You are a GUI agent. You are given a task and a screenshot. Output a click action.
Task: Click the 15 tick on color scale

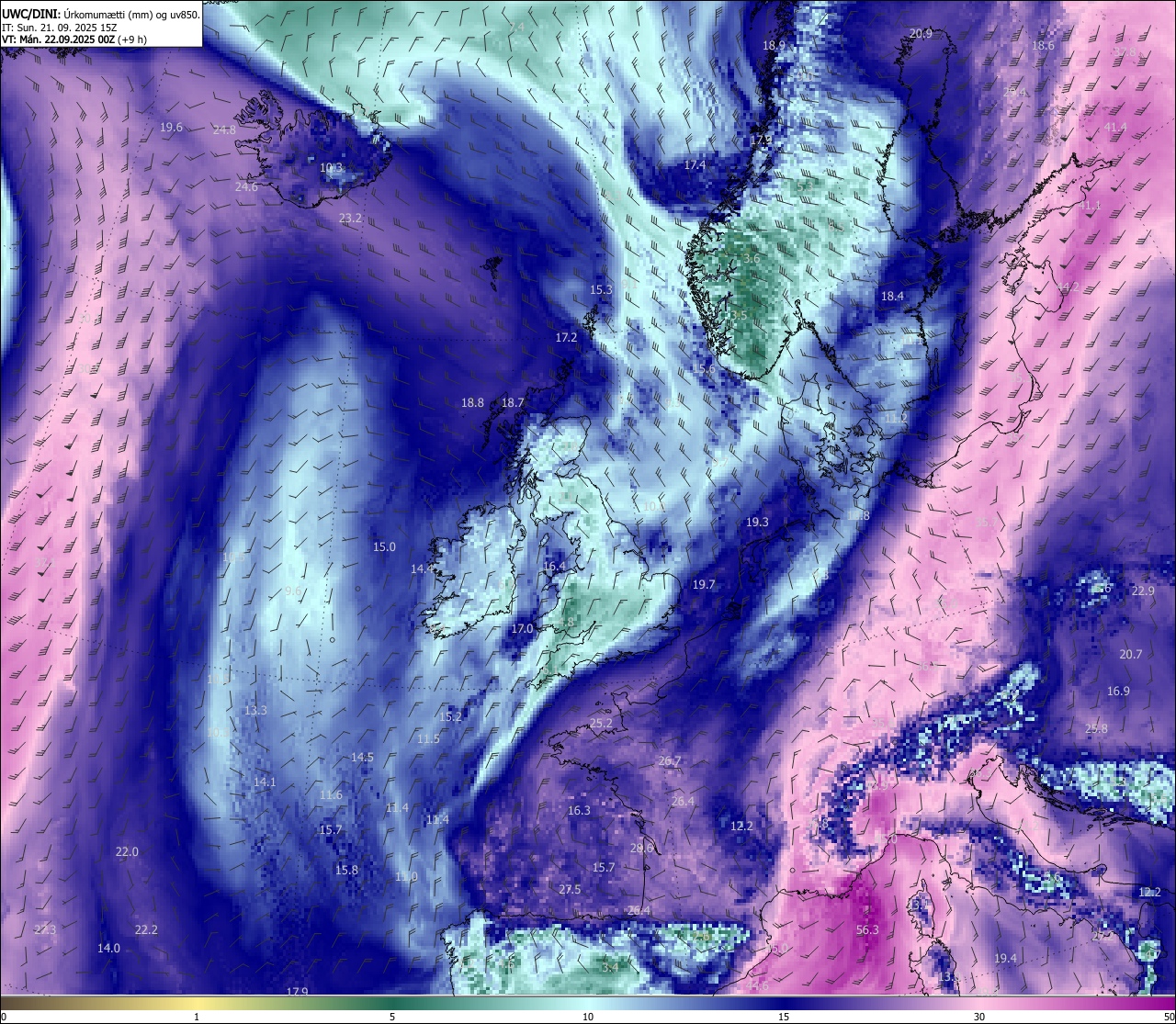784,1016
